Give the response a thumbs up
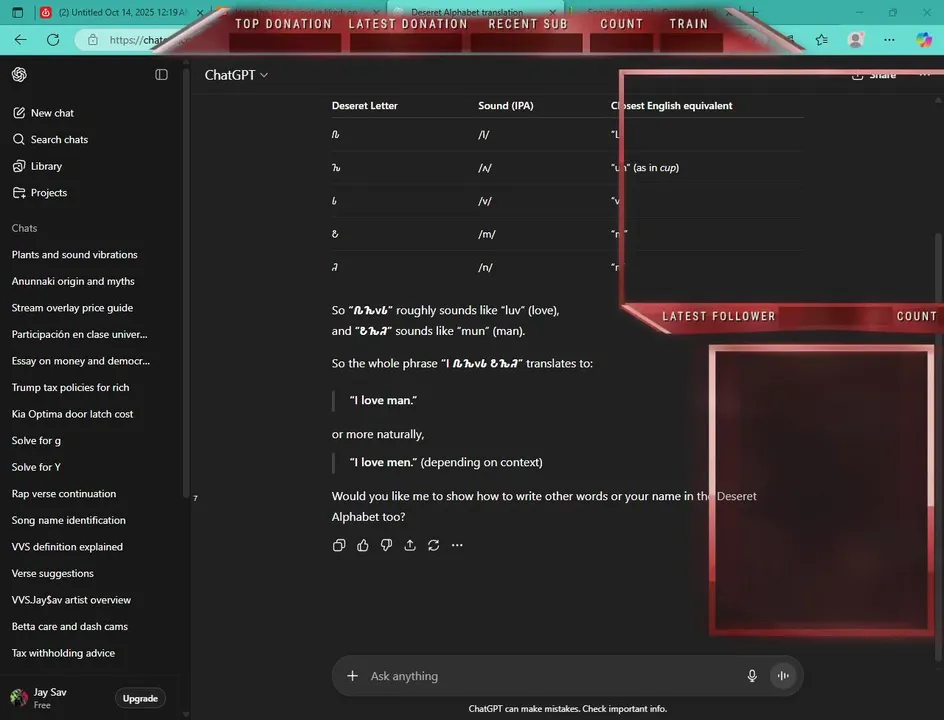The image size is (944, 720). point(362,545)
